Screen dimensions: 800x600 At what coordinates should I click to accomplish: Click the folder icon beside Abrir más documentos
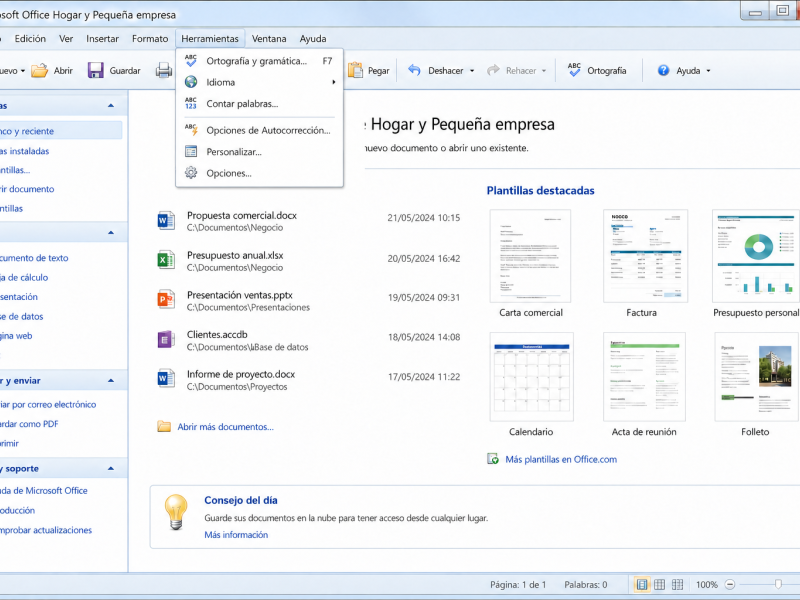tap(164, 427)
